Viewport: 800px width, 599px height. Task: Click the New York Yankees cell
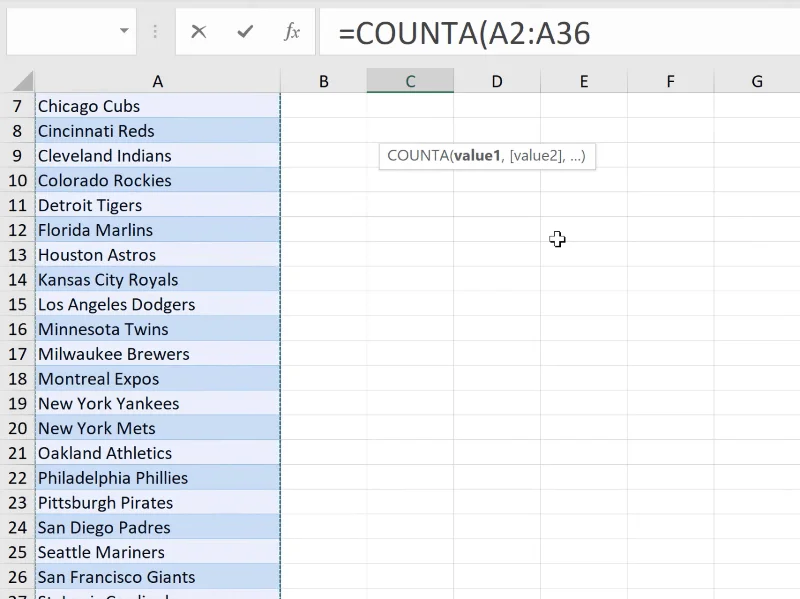point(158,404)
